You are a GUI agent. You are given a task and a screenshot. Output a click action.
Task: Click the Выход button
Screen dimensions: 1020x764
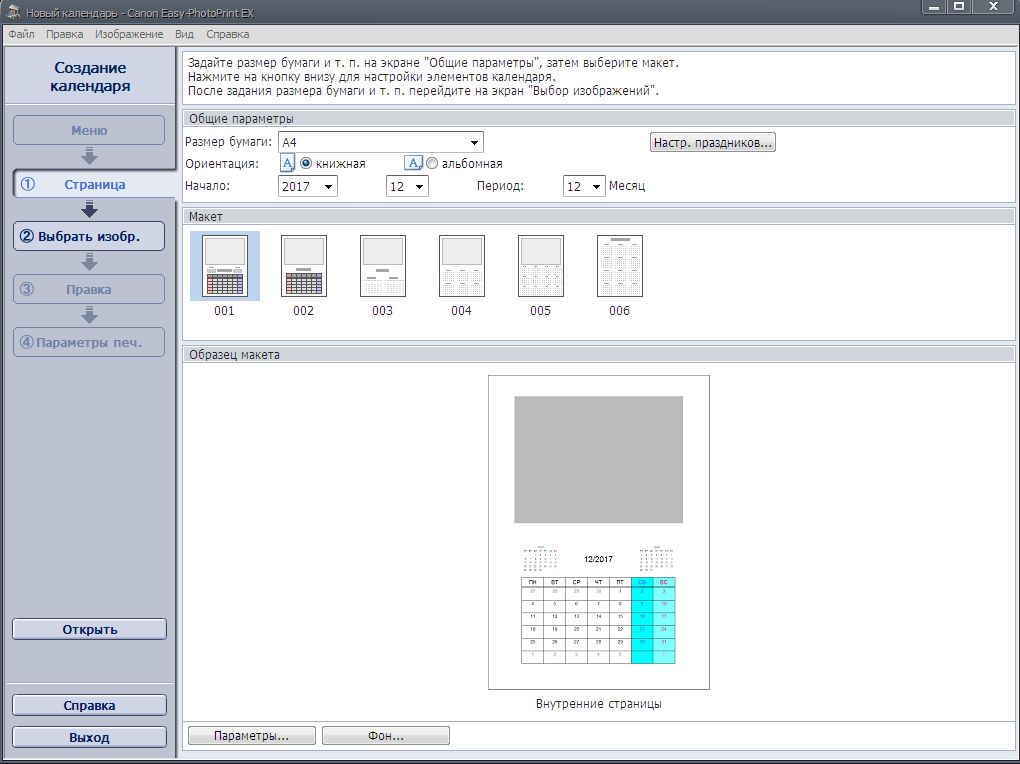pos(90,737)
